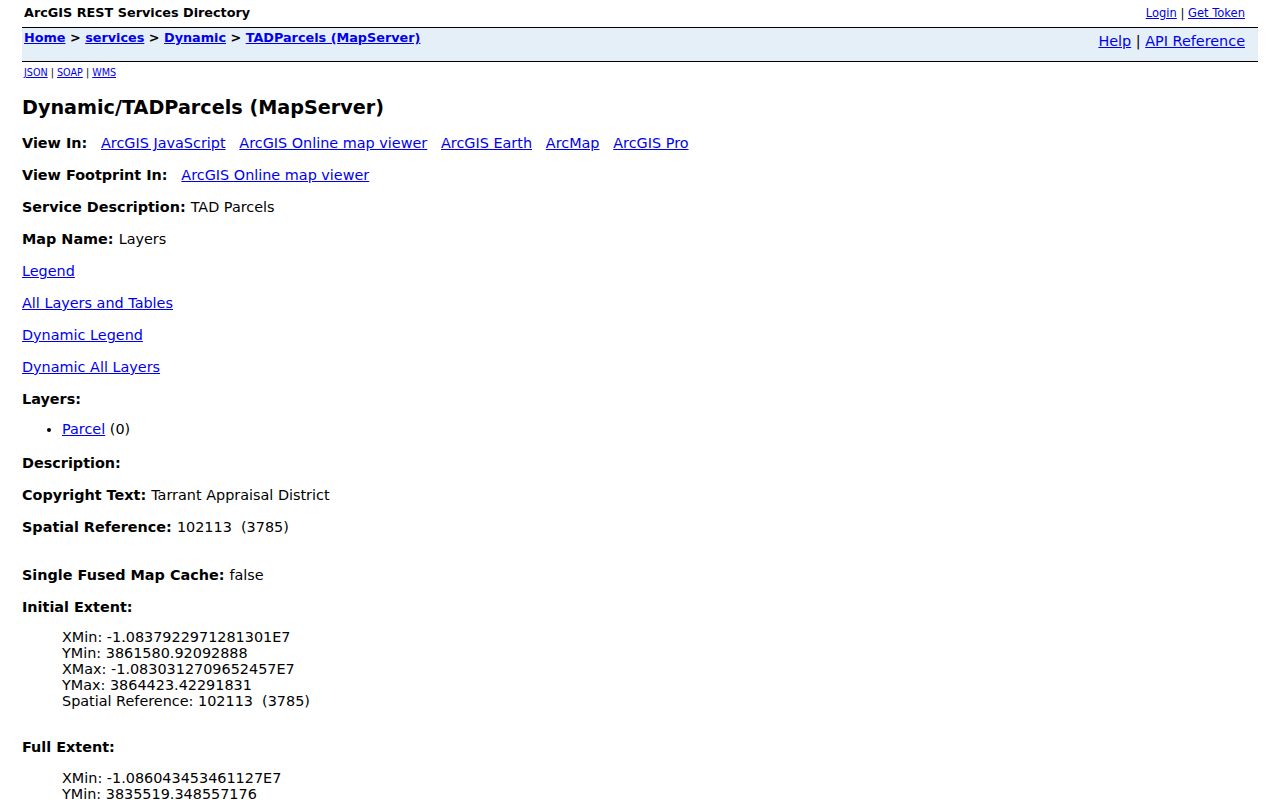1280x800 pixels.
Task: Open TADParcels (MapServer) breadcrumb link
Action: pos(333,38)
